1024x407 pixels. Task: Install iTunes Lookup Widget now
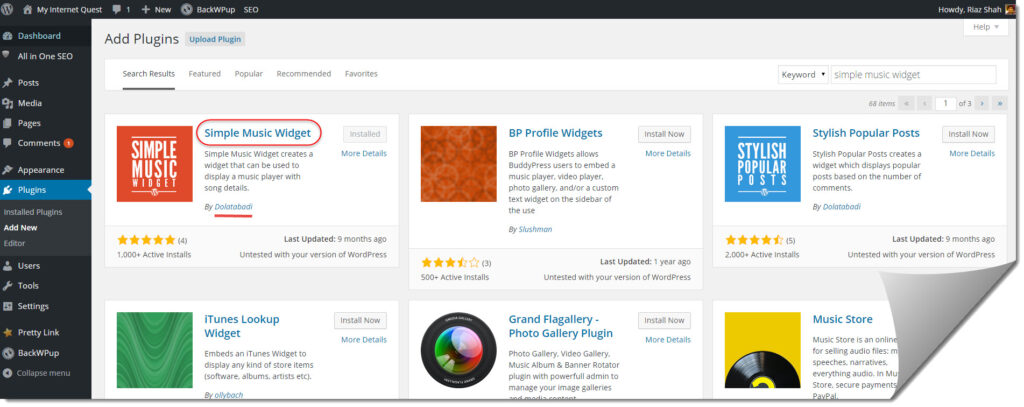360,320
